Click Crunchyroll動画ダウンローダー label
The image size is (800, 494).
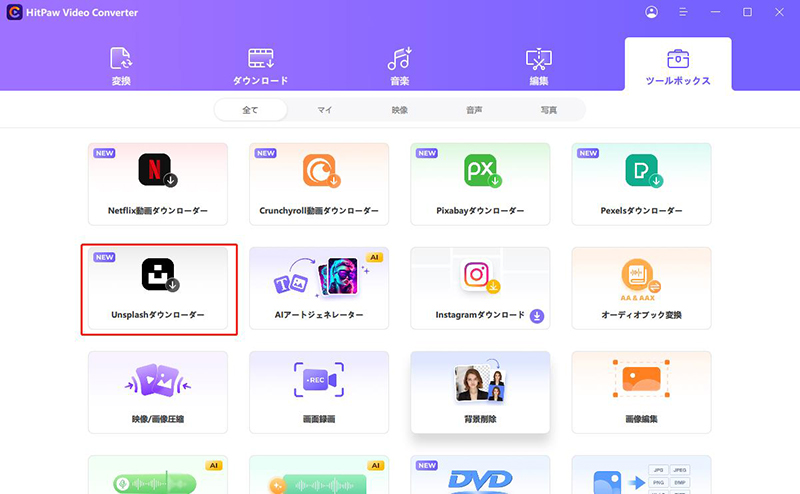click(x=319, y=211)
